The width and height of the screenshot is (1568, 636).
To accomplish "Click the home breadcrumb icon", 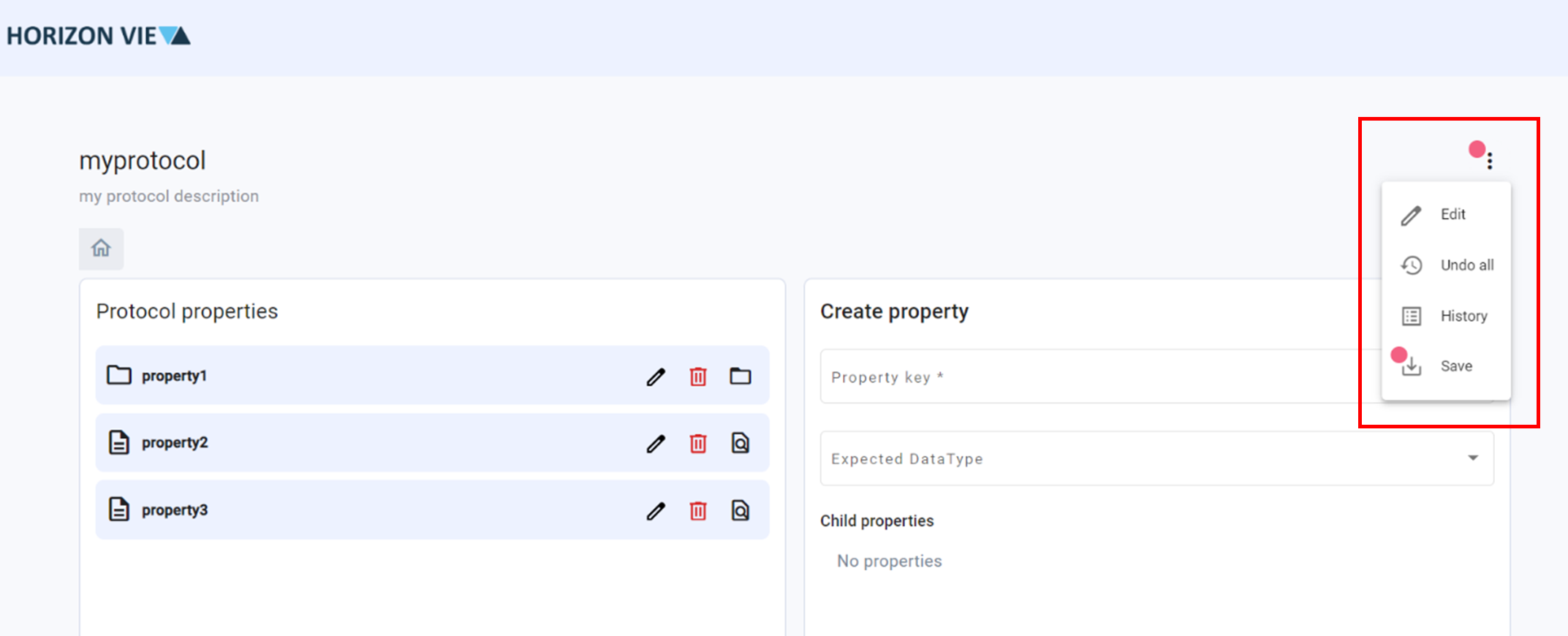I will click(101, 249).
